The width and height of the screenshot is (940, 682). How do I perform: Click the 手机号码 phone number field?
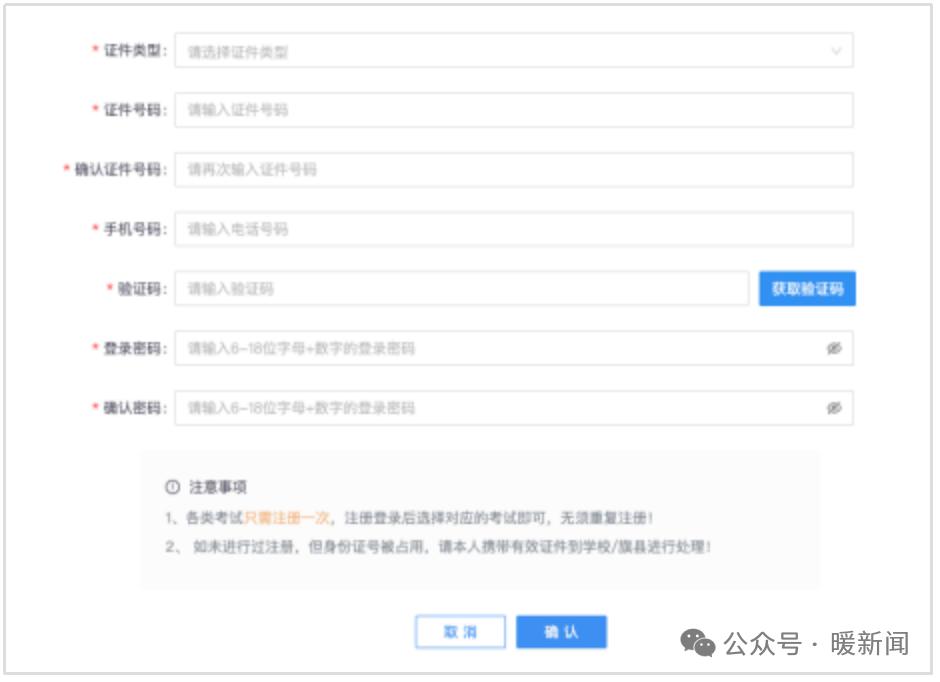(x=515, y=229)
